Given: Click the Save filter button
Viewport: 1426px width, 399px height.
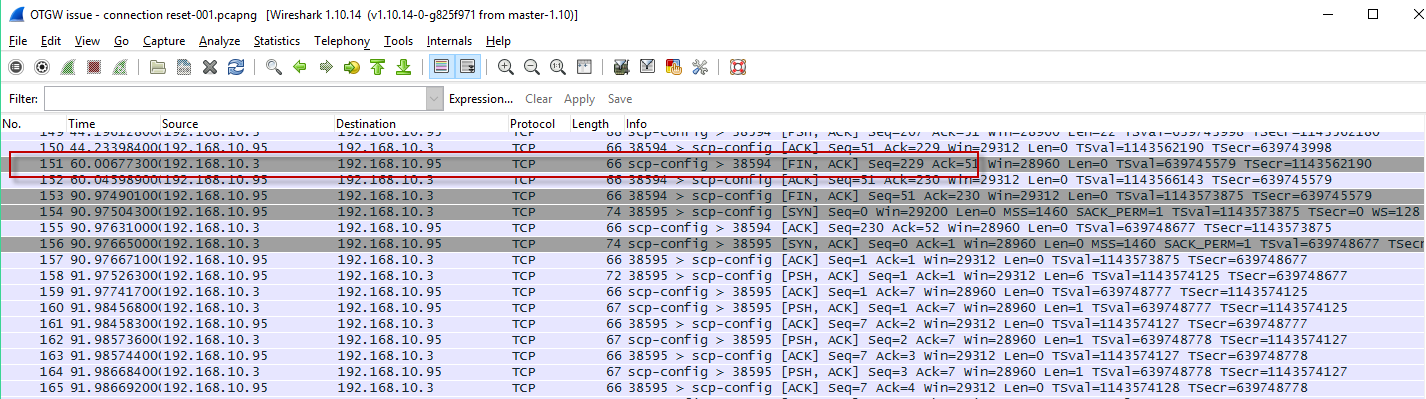Looking at the screenshot, I should click(x=620, y=99).
